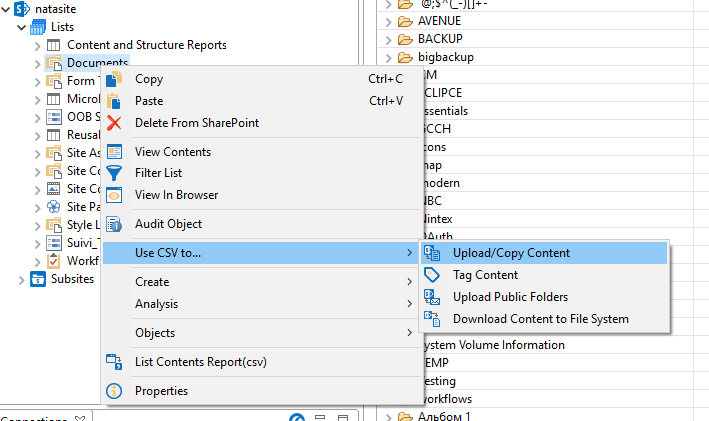Click the Copy icon in context menu
Viewport: 709px width, 421px height.
click(x=114, y=79)
